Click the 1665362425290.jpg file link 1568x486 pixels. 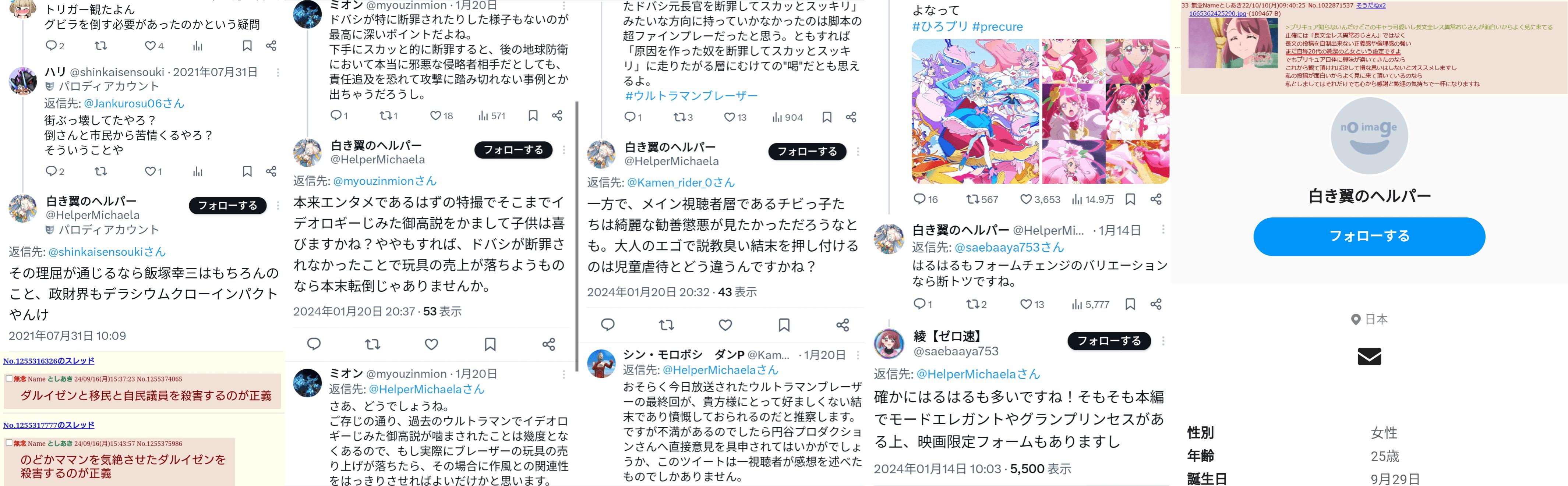point(1217,13)
